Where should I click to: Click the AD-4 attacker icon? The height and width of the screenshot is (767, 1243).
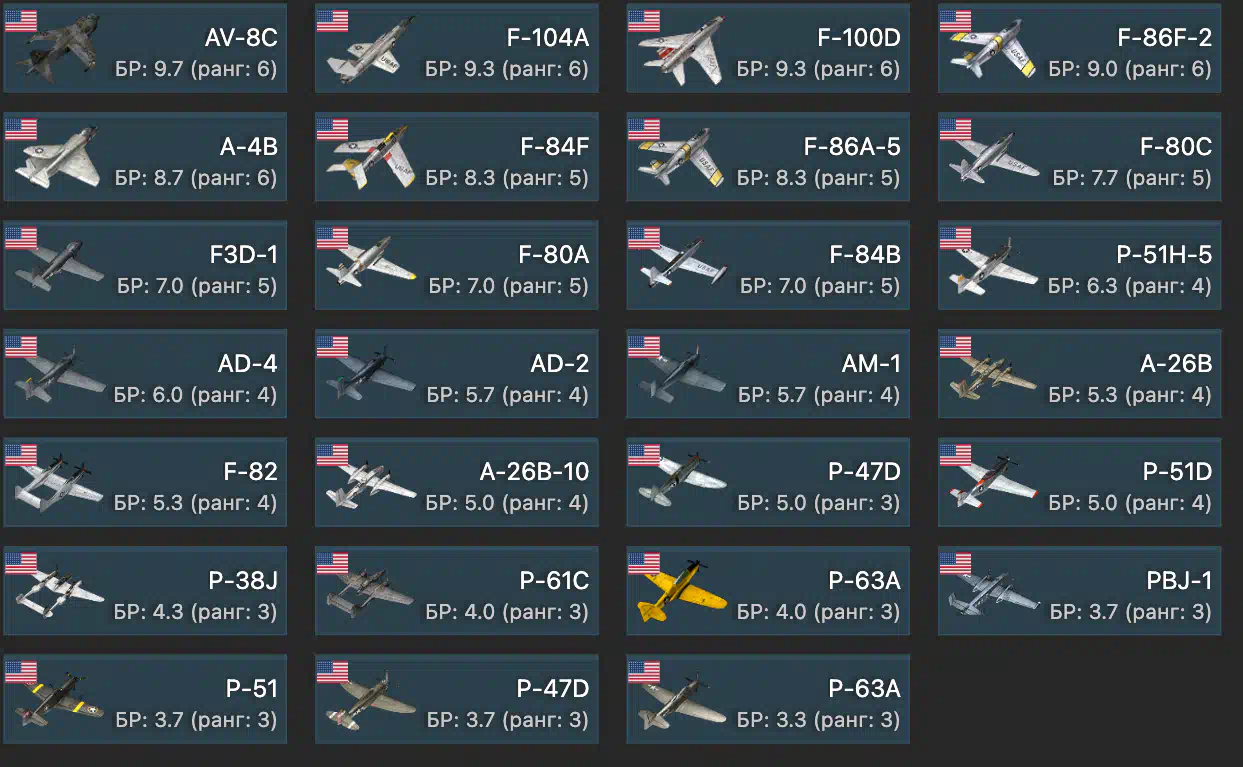pyautogui.click(x=60, y=378)
